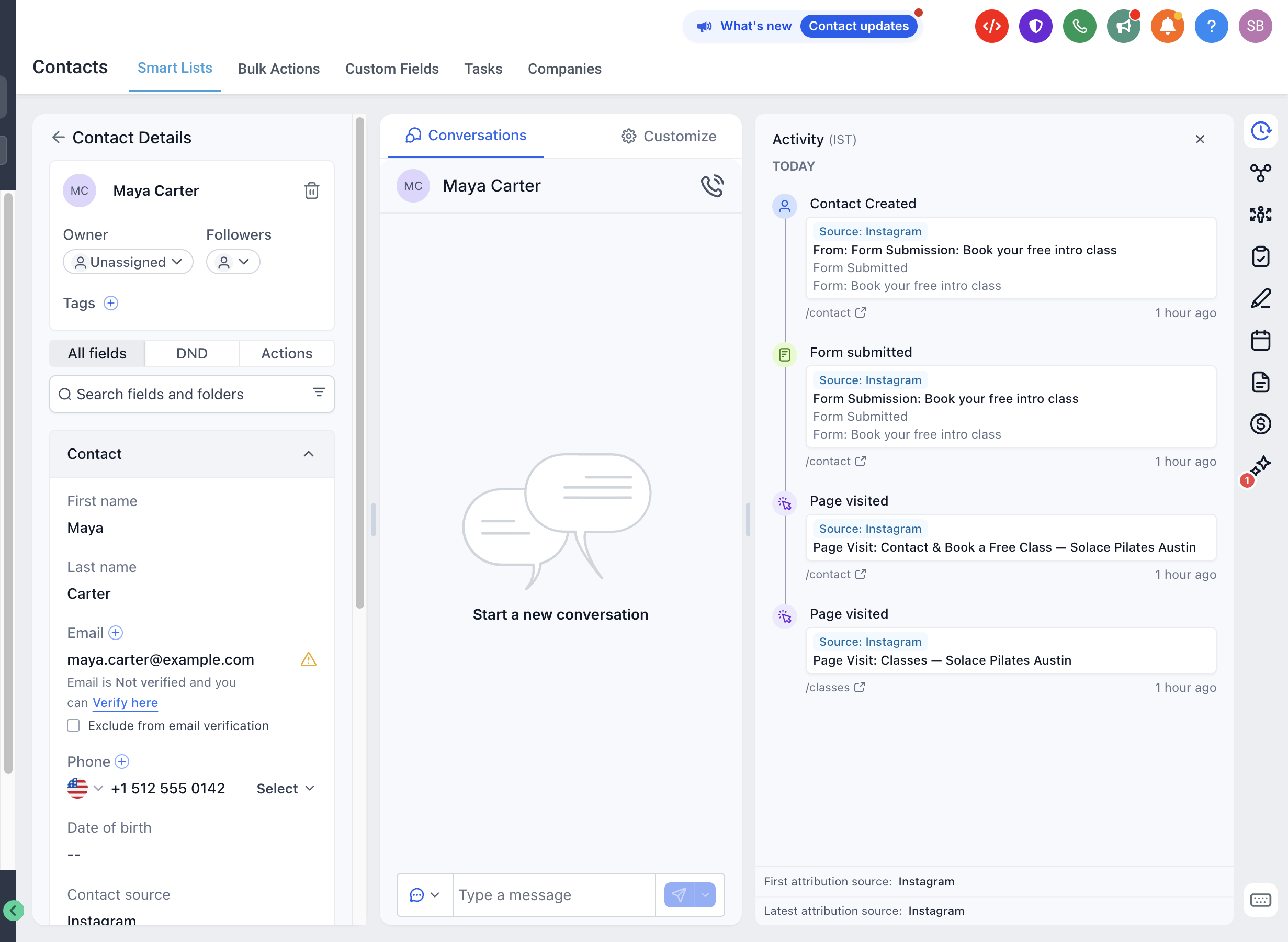The width and height of the screenshot is (1288, 942).
Task: Open the Customize tab
Action: point(669,136)
